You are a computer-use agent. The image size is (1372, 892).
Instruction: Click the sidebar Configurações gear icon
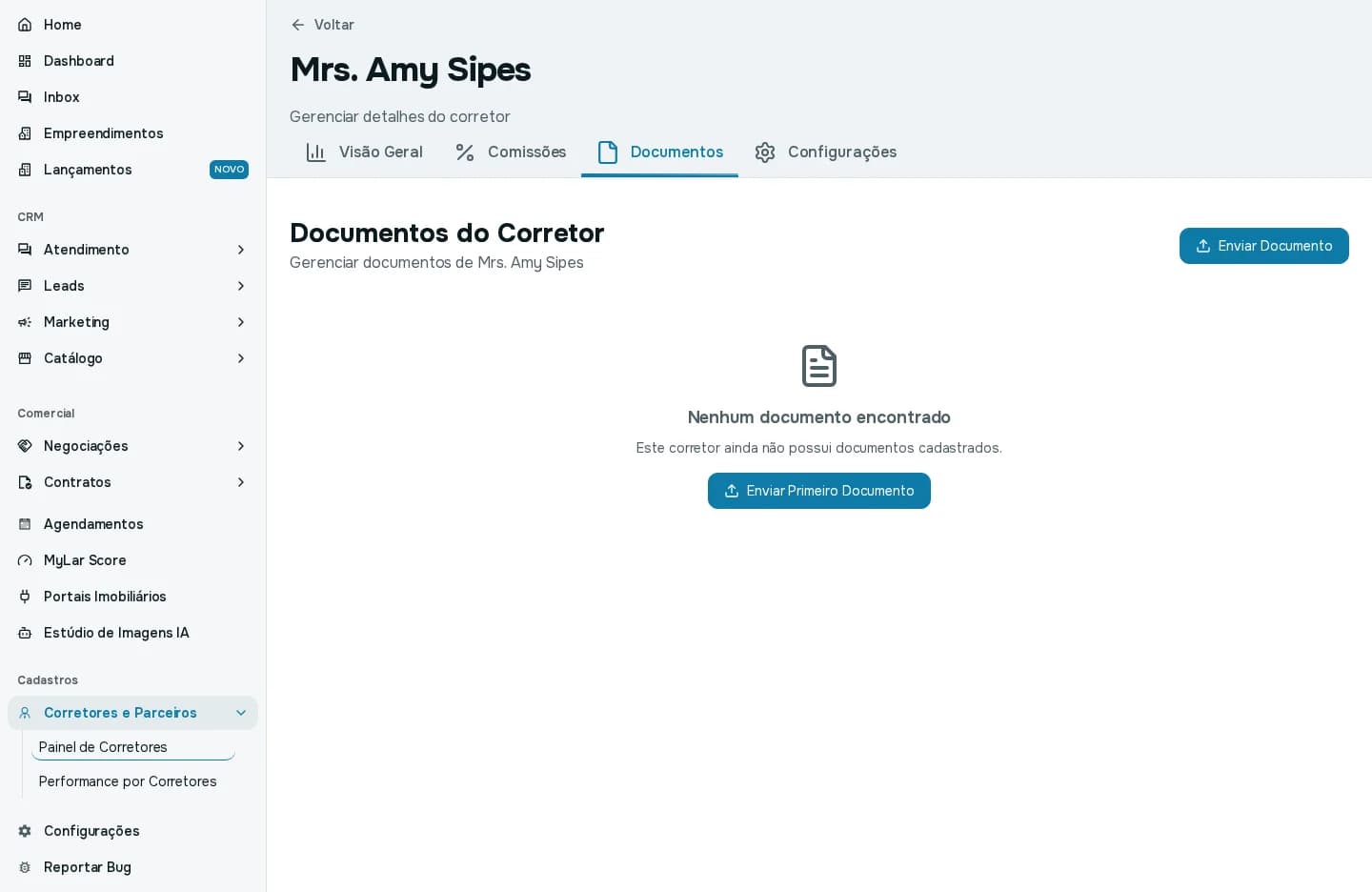(25, 831)
